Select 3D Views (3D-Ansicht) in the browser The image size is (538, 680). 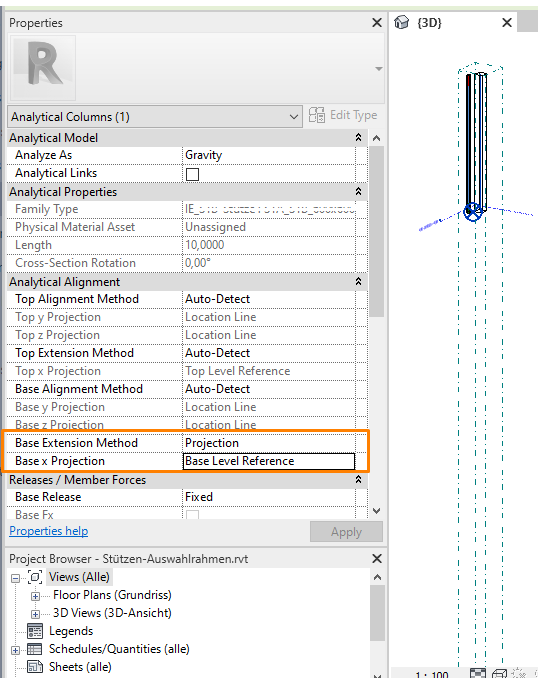tap(112, 613)
